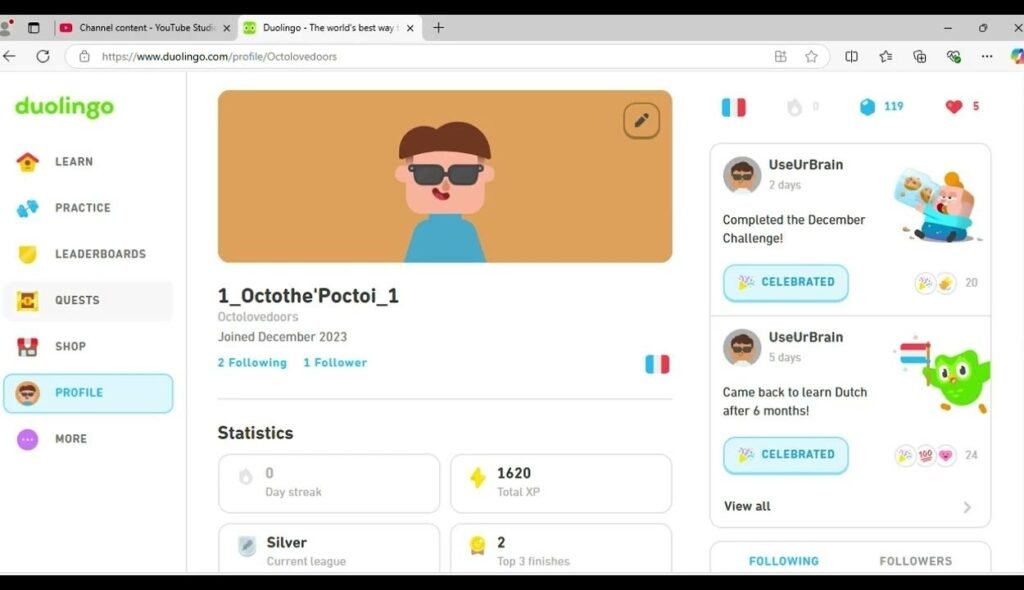Screen dimensions: 1024x590
Task: Go to Leaderboards in sidebar
Action: coord(99,254)
